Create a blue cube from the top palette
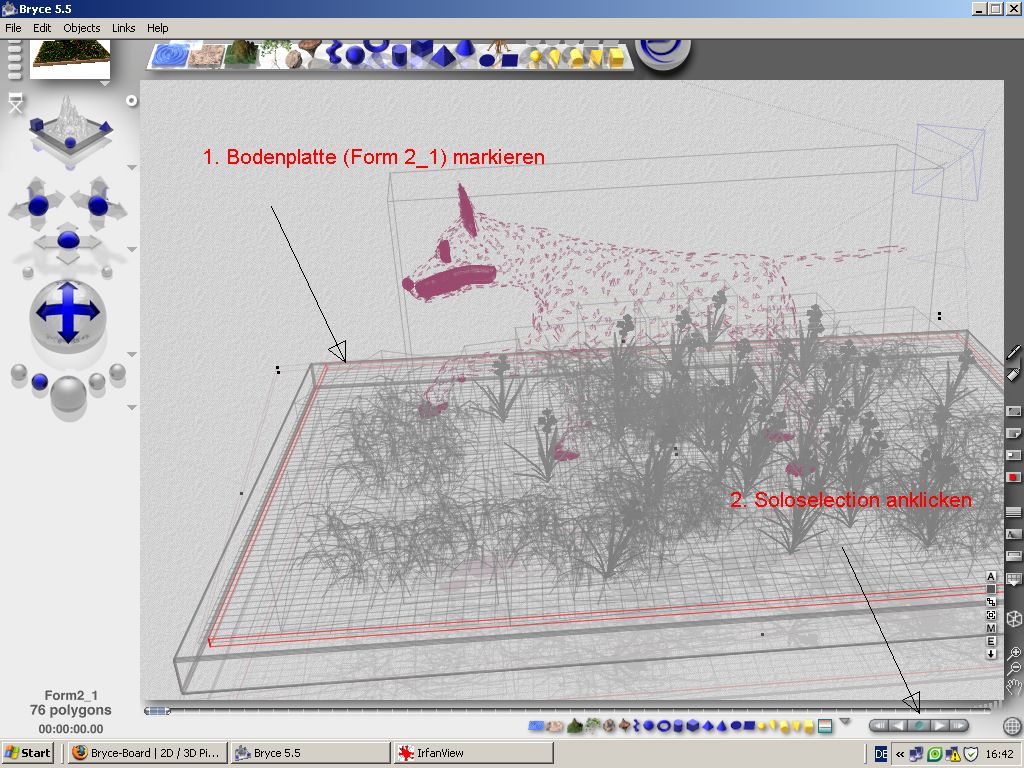1024x768 pixels. tap(422, 50)
